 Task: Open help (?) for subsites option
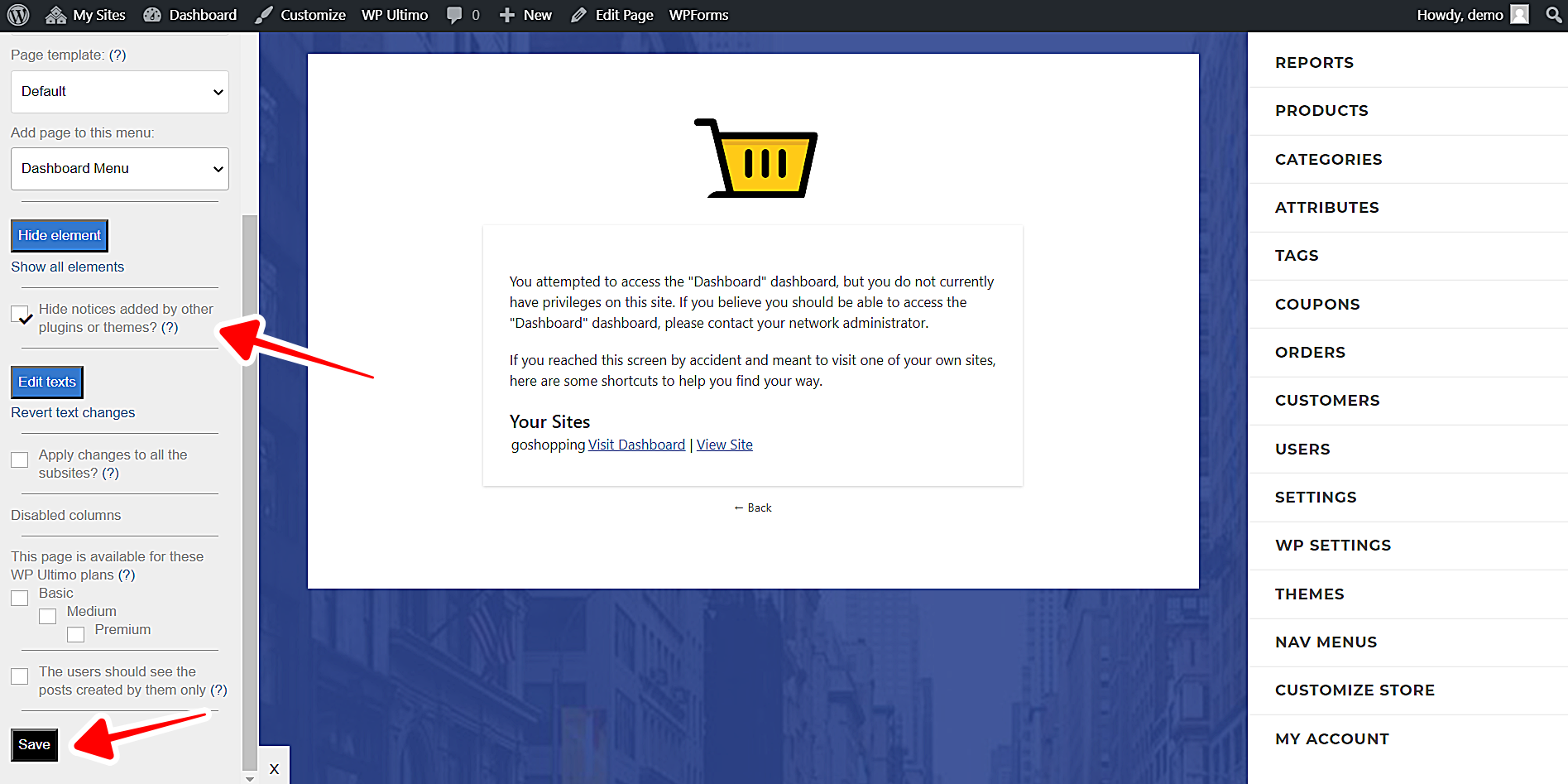point(110,473)
